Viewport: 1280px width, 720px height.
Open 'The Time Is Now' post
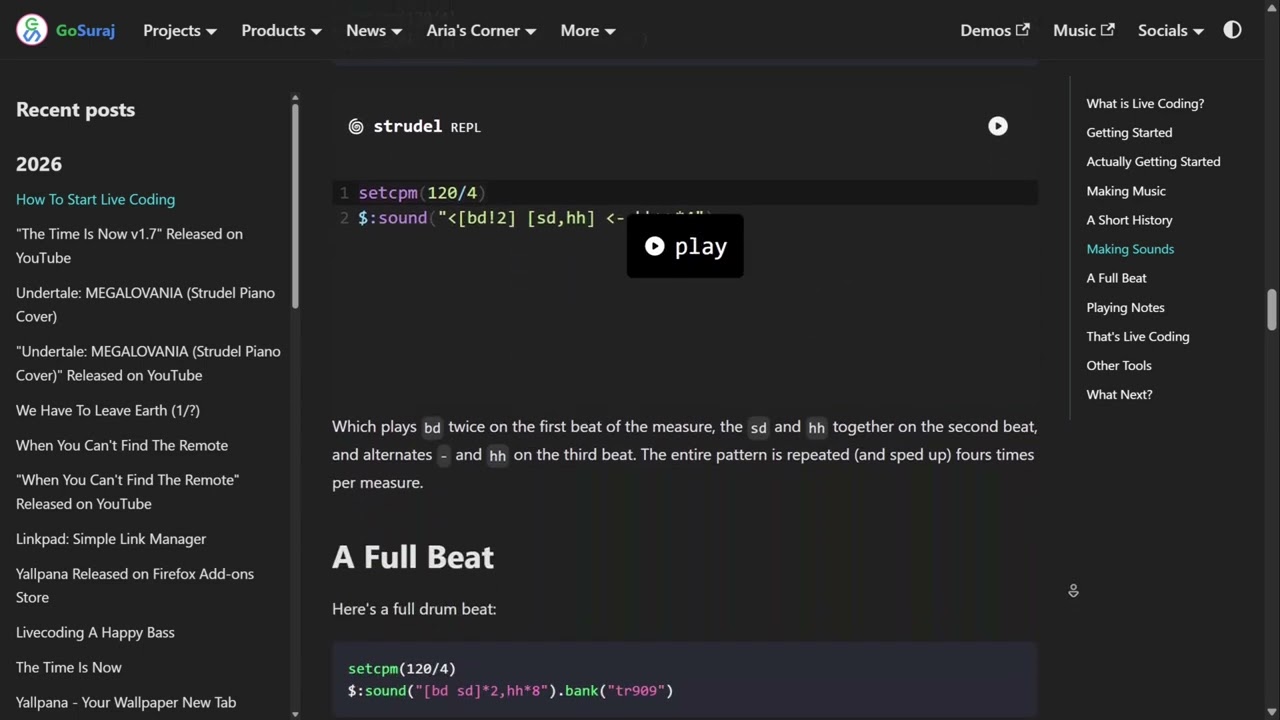click(x=69, y=667)
